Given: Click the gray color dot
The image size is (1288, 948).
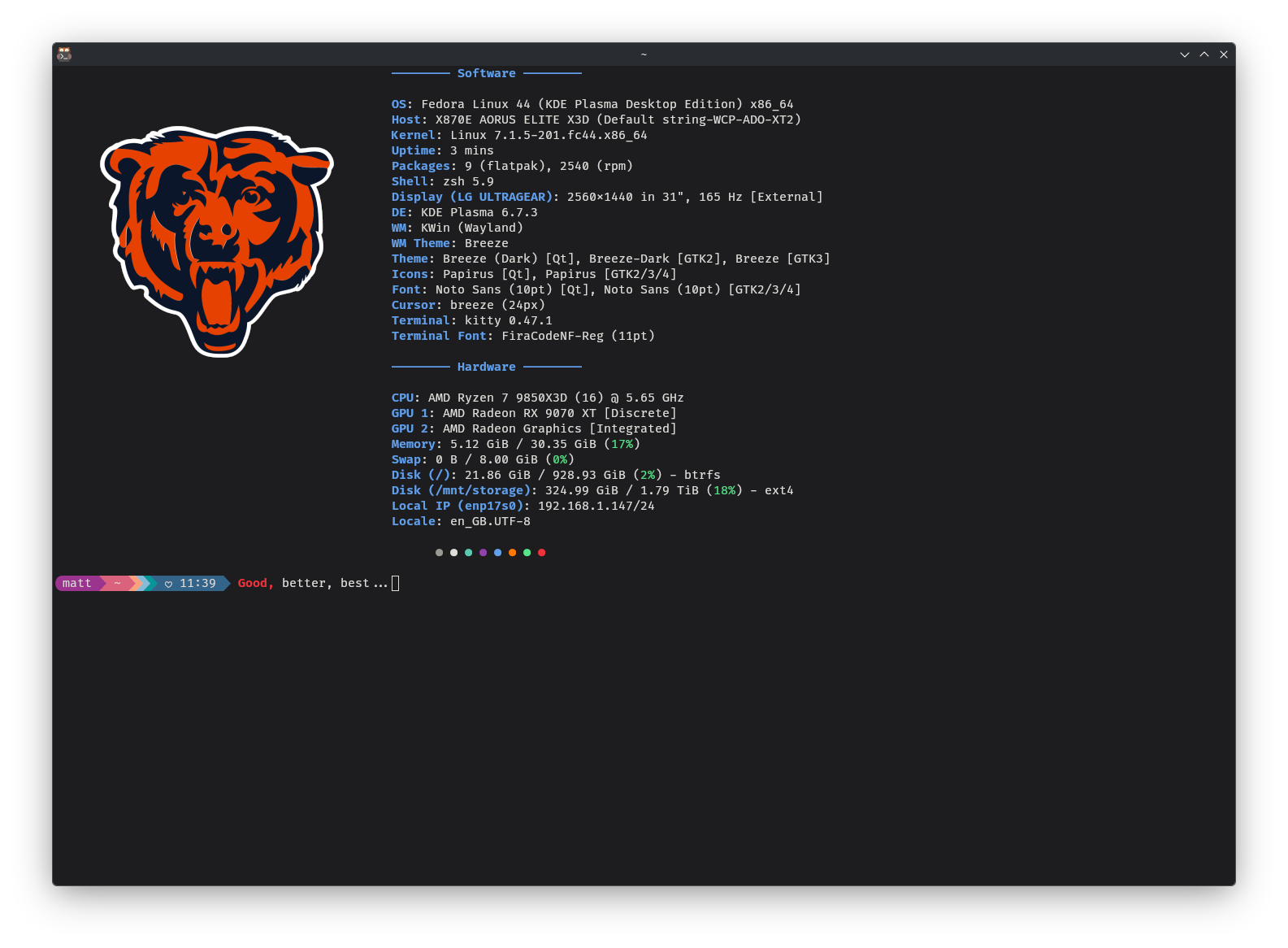Looking at the screenshot, I should click(x=439, y=553).
